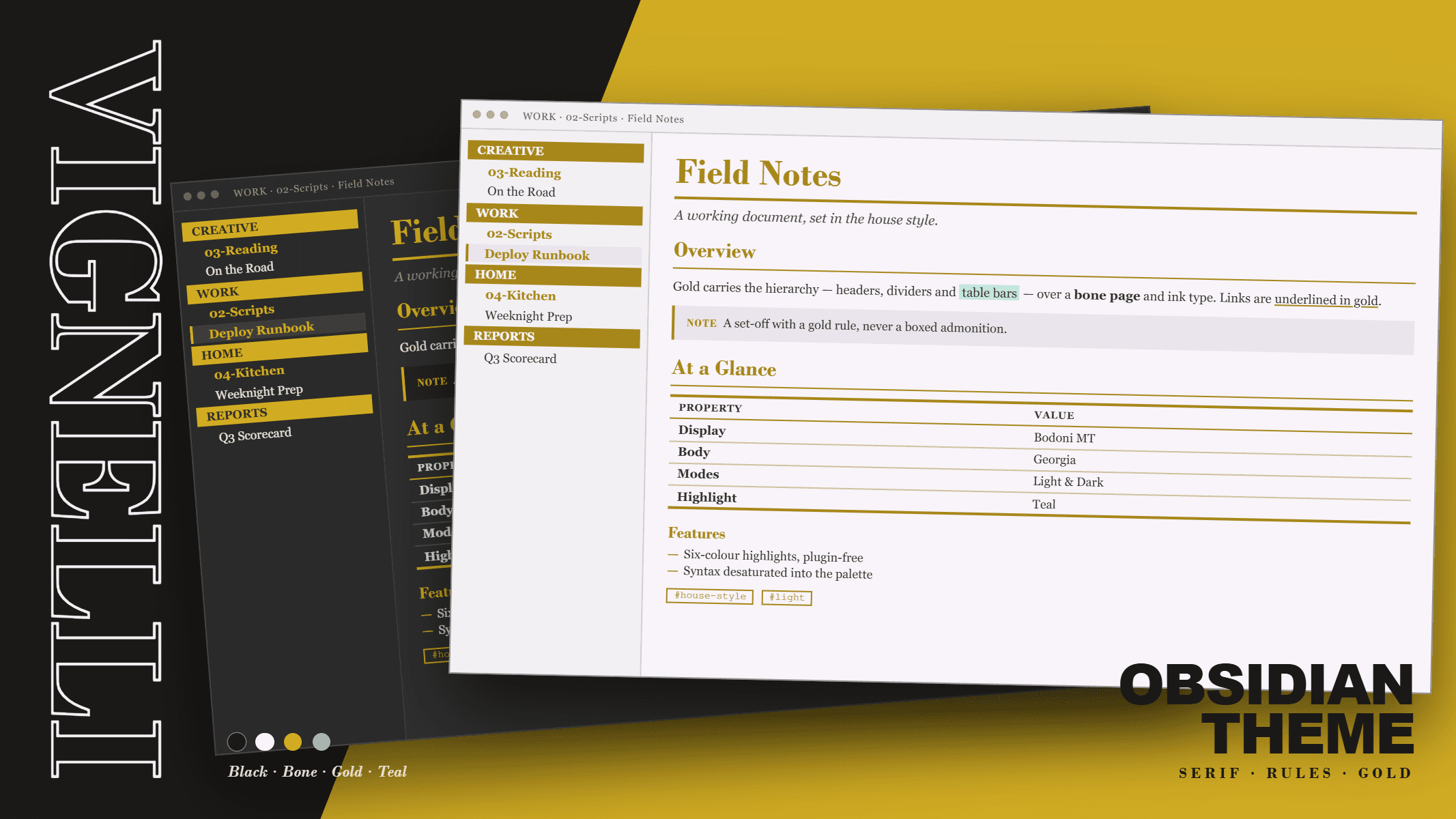The width and height of the screenshot is (1456, 819).
Task: Click the Field Notes heading in light window
Action: coord(758,173)
